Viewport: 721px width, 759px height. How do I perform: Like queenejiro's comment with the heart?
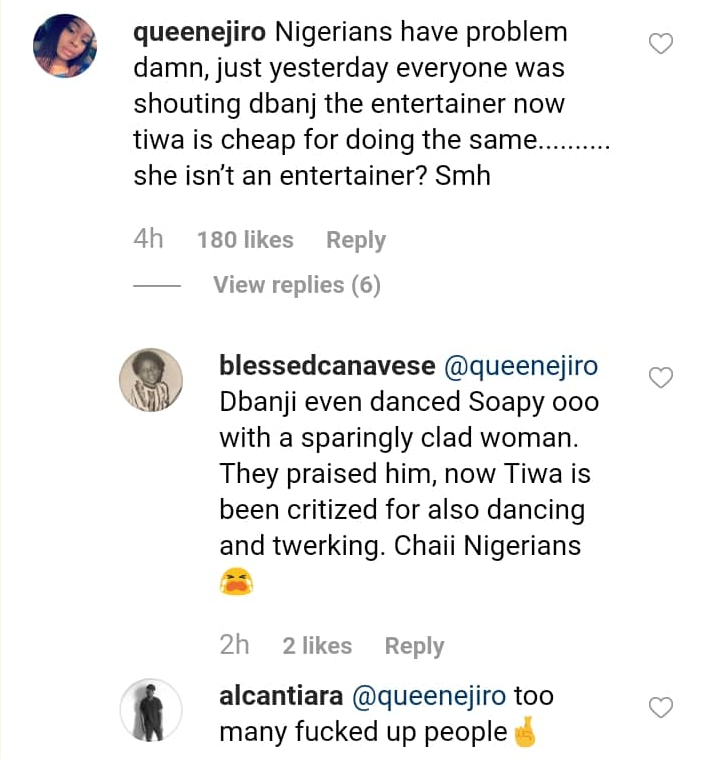pyautogui.click(x=661, y=44)
